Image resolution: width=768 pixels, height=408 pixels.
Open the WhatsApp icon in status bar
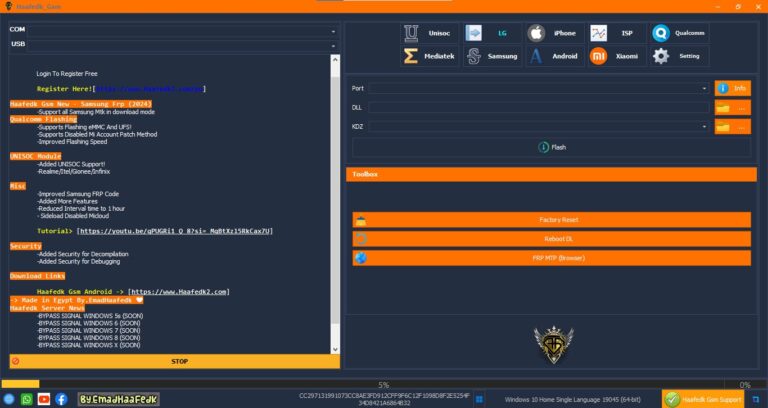tap(26, 399)
